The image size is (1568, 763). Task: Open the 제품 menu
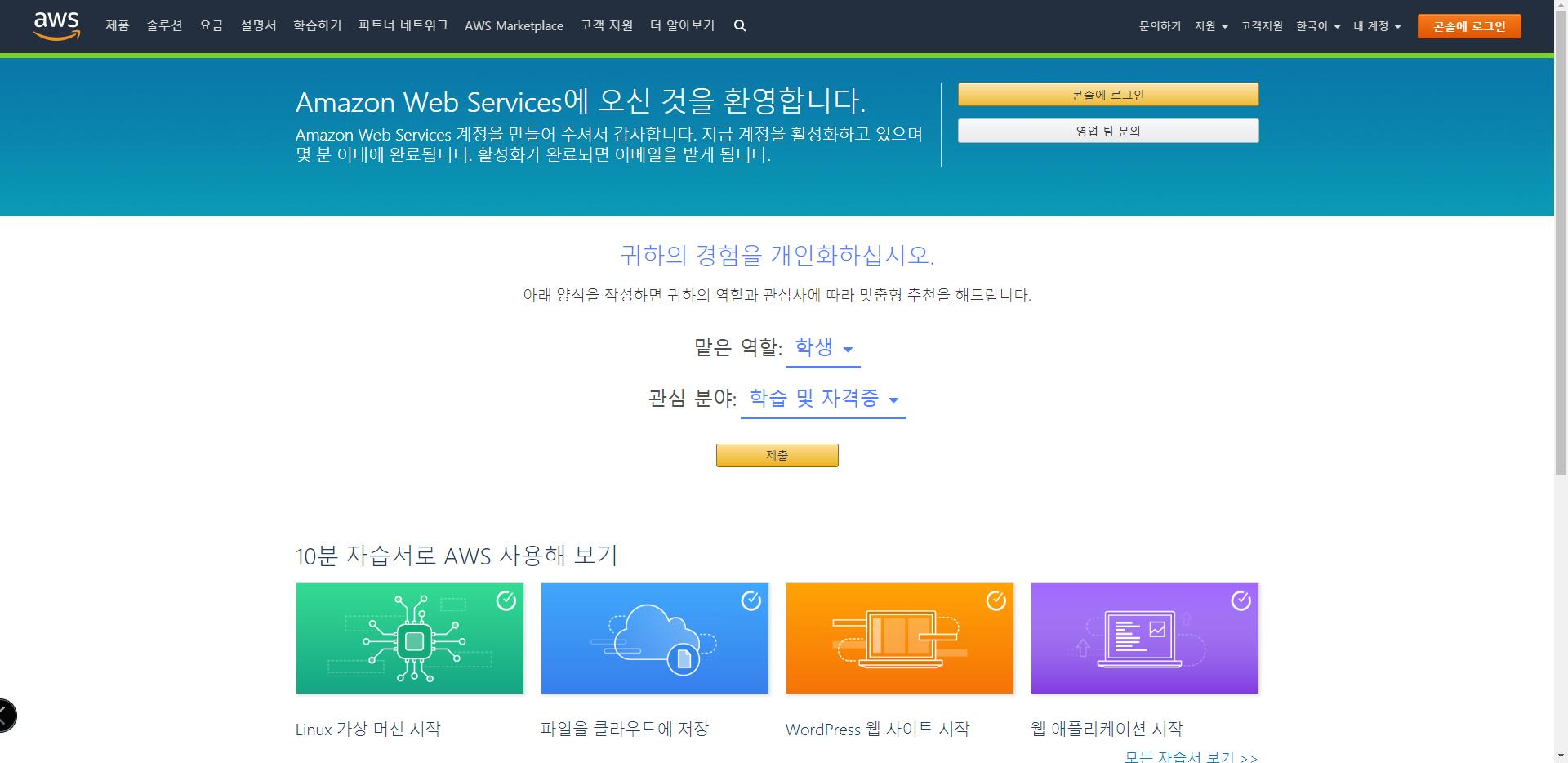coord(118,26)
